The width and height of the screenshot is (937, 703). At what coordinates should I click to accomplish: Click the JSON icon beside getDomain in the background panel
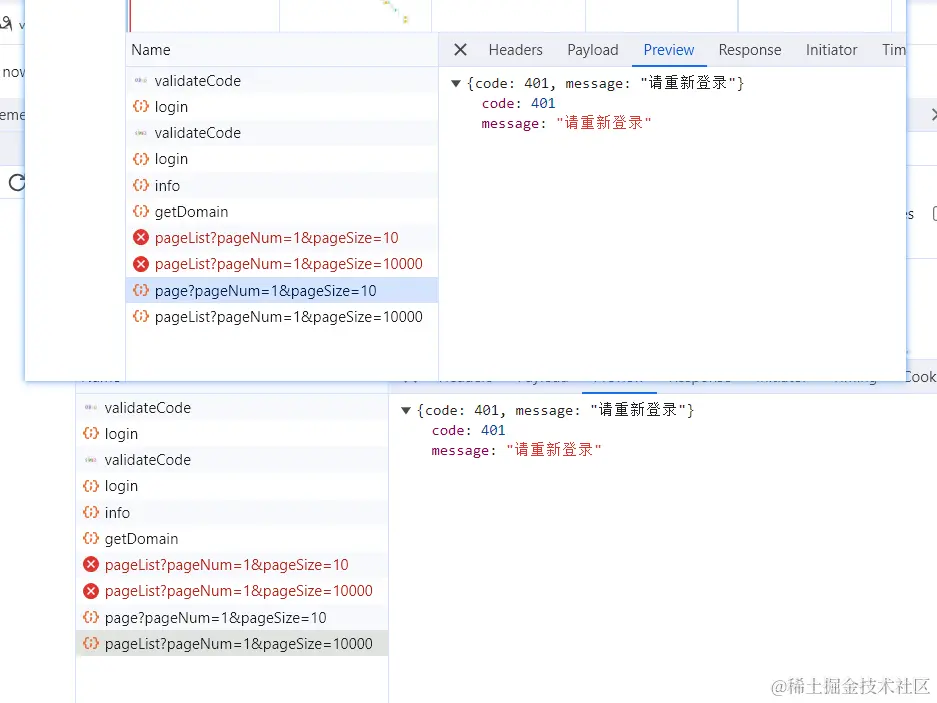91,539
